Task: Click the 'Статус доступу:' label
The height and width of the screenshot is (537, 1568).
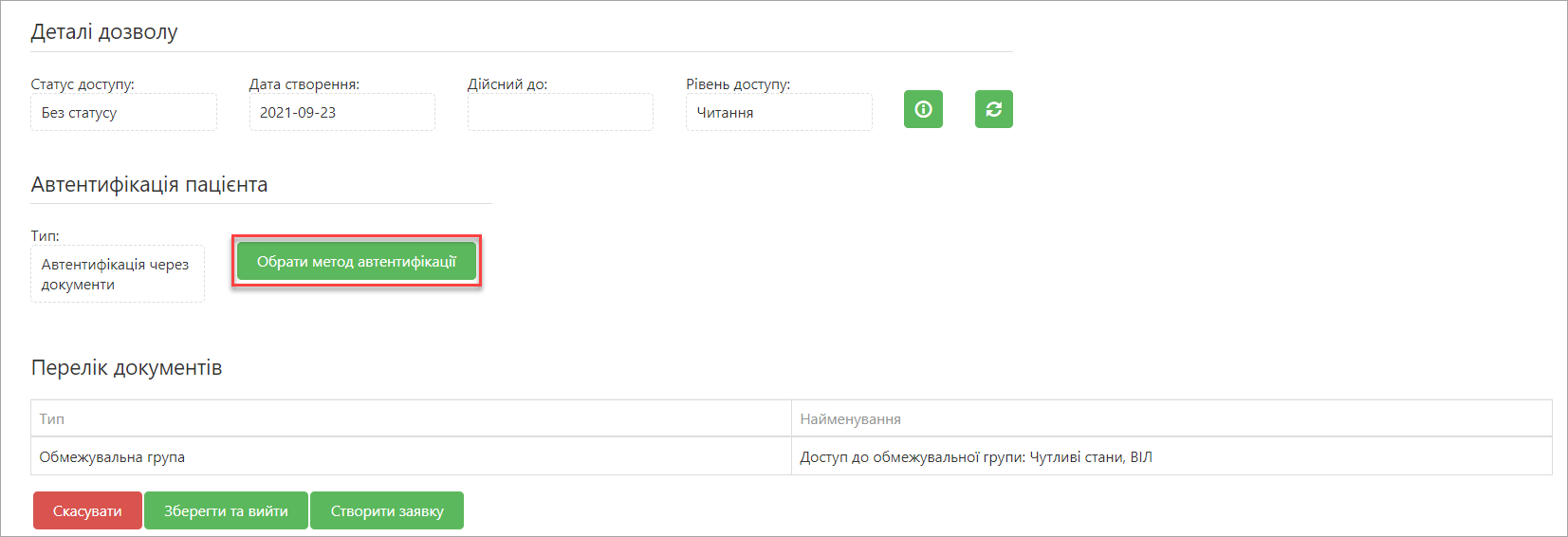Action: (x=83, y=84)
